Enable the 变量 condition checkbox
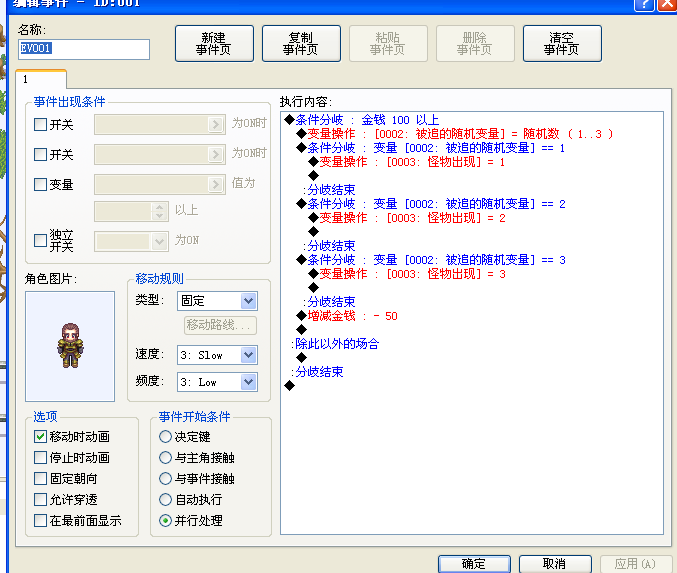Image resolution: width=677 pixels, height=573 pixels. coord(40,184)
